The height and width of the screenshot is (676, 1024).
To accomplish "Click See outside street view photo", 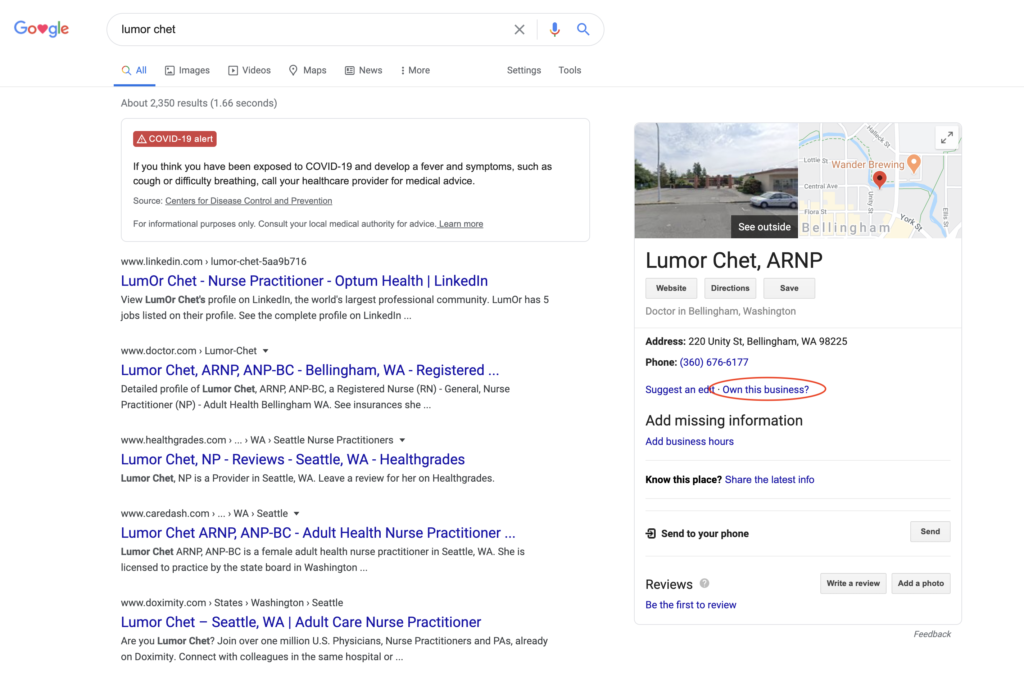I will [716, 180].
